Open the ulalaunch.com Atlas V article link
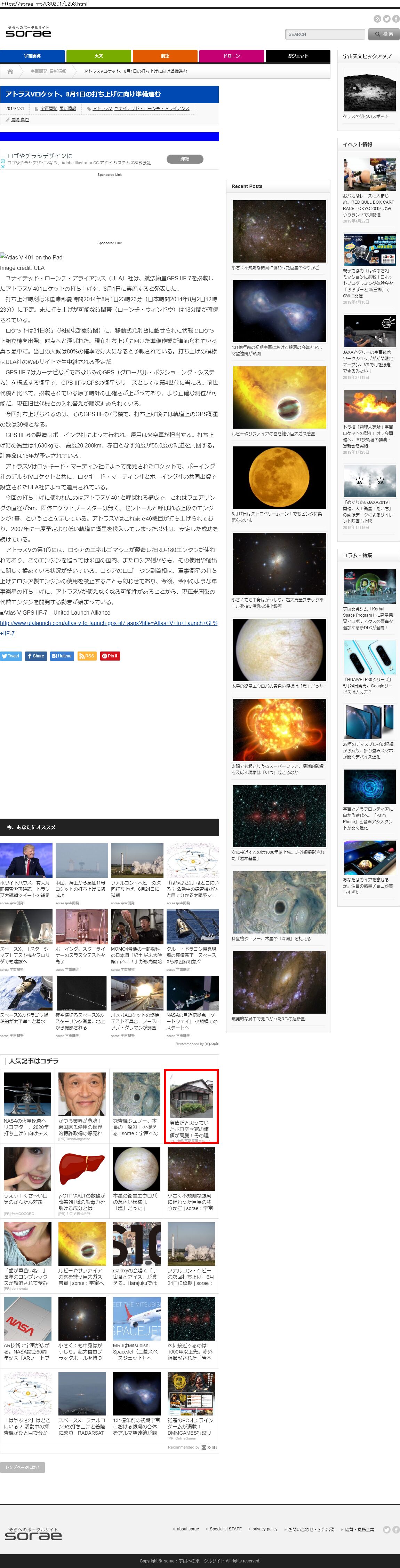The width and height of the screenshot is (400, 1568). (x=109, y=623)
